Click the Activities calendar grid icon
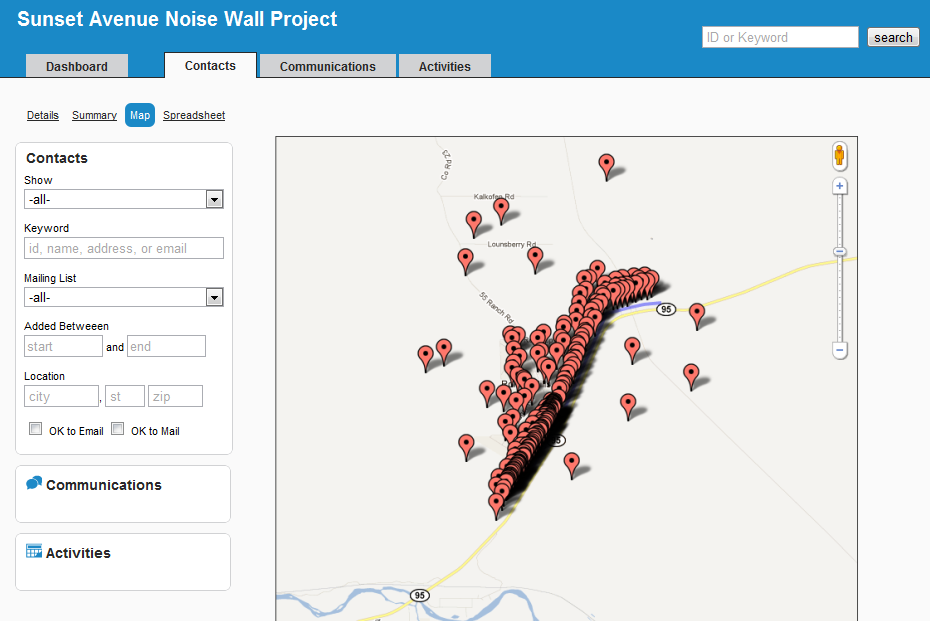931x621 pixels. coord(34,551)
